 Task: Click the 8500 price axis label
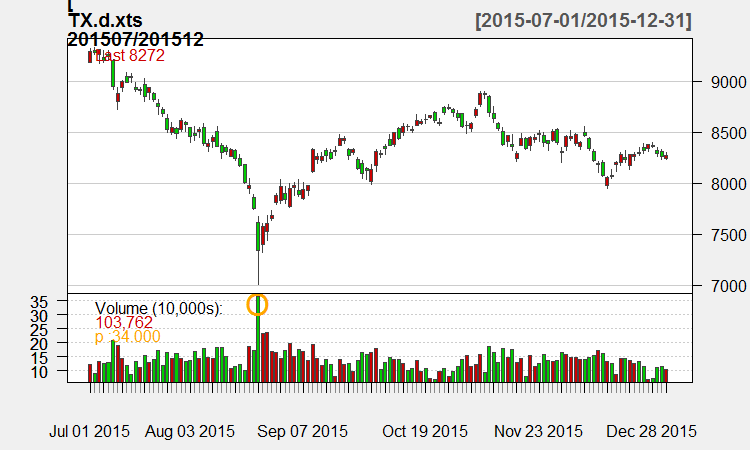click(718, 133)
